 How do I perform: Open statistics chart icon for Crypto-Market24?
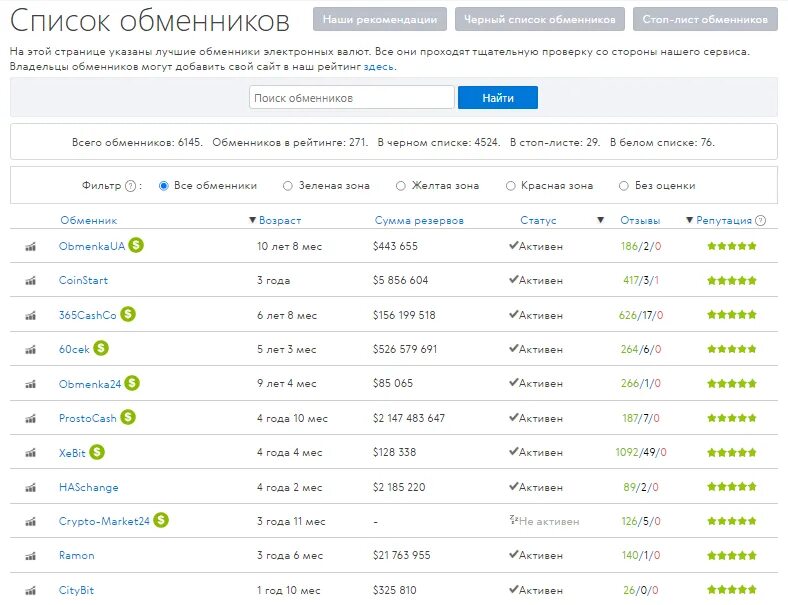[31, 522]
